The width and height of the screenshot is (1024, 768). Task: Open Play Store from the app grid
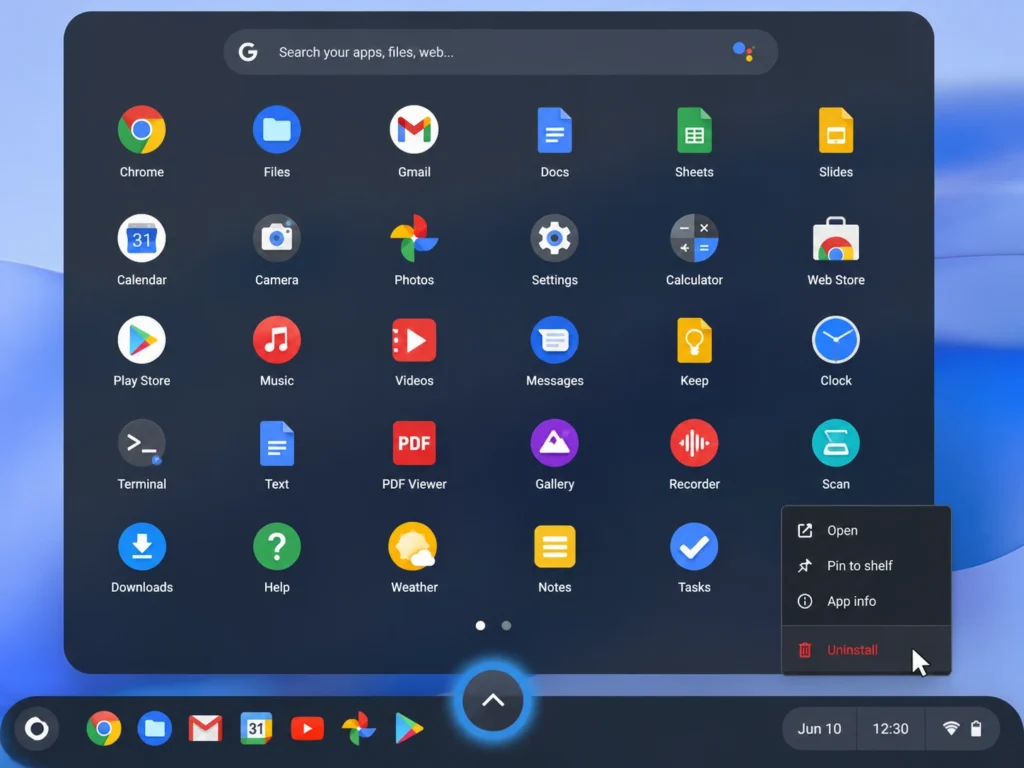[x=142, y=340]
